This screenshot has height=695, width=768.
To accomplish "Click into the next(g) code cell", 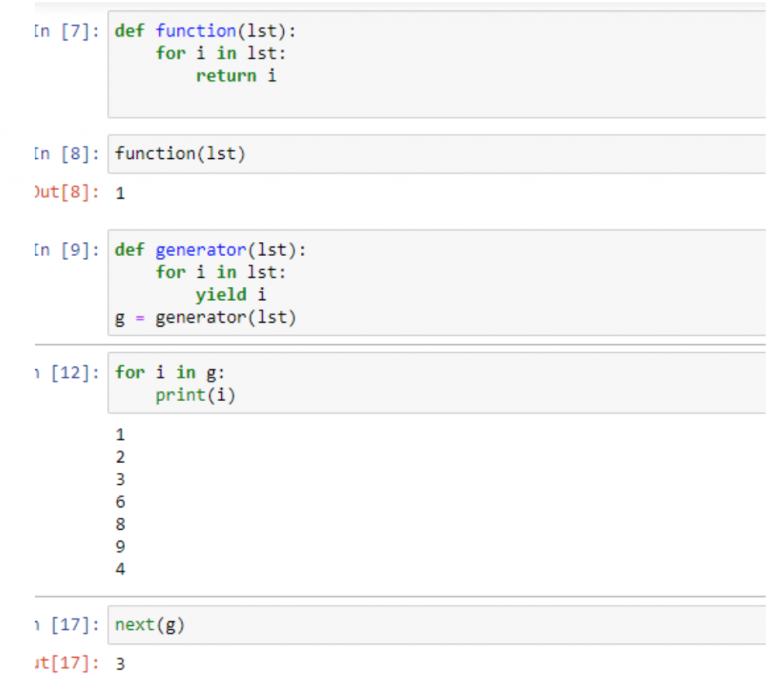I will click(x=430, y=625).
